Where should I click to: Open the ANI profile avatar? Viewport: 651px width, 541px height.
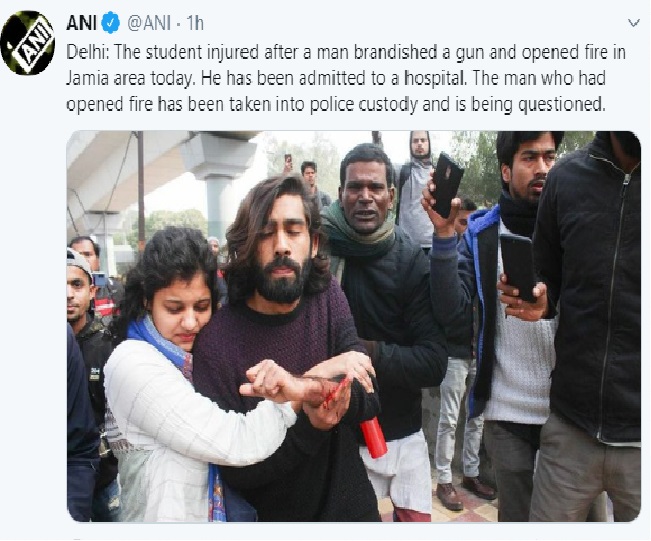point(28,43)
